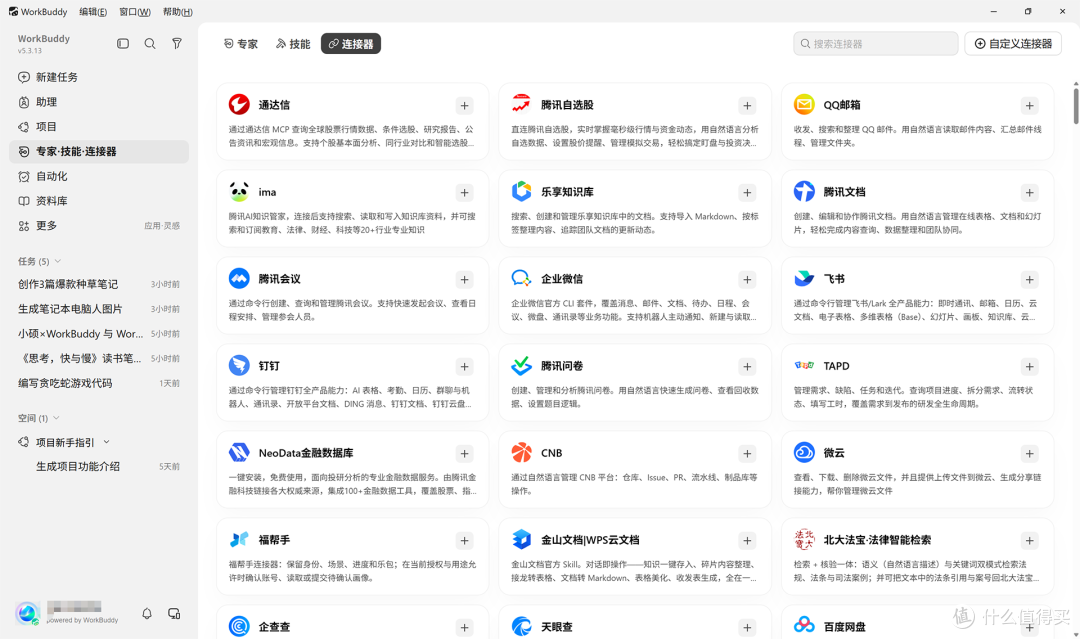Open 项目 in the sidebar
Screen dimensions: 1080x639
click(98, 127)
